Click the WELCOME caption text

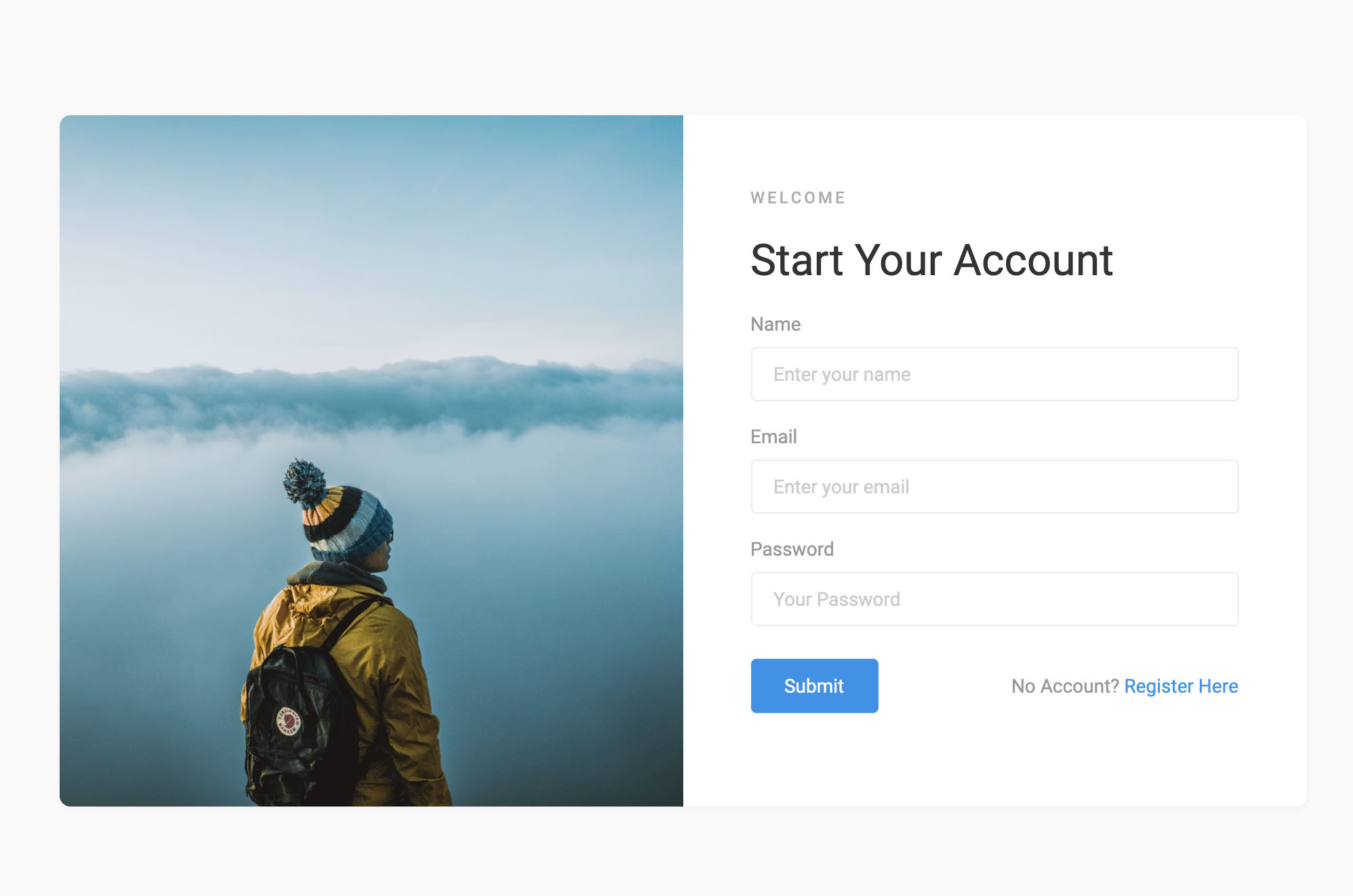click(798, 198)
